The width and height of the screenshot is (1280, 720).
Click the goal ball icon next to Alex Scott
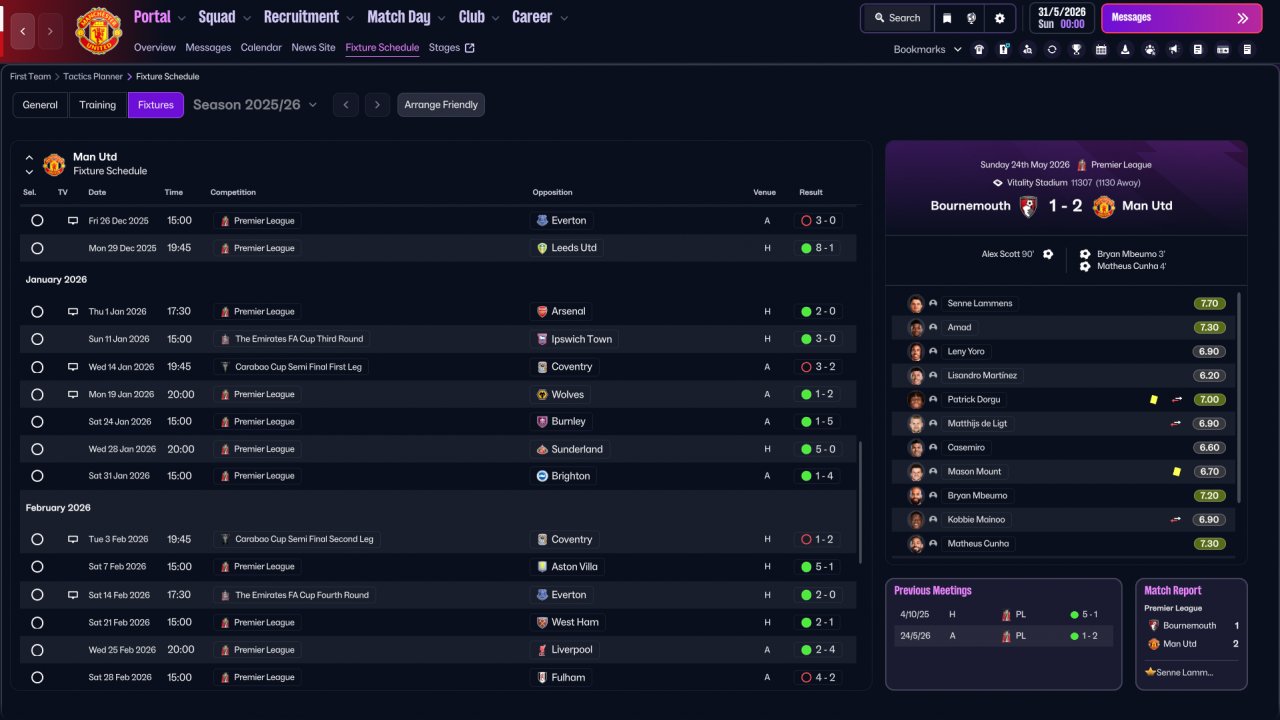(1048, 254)
